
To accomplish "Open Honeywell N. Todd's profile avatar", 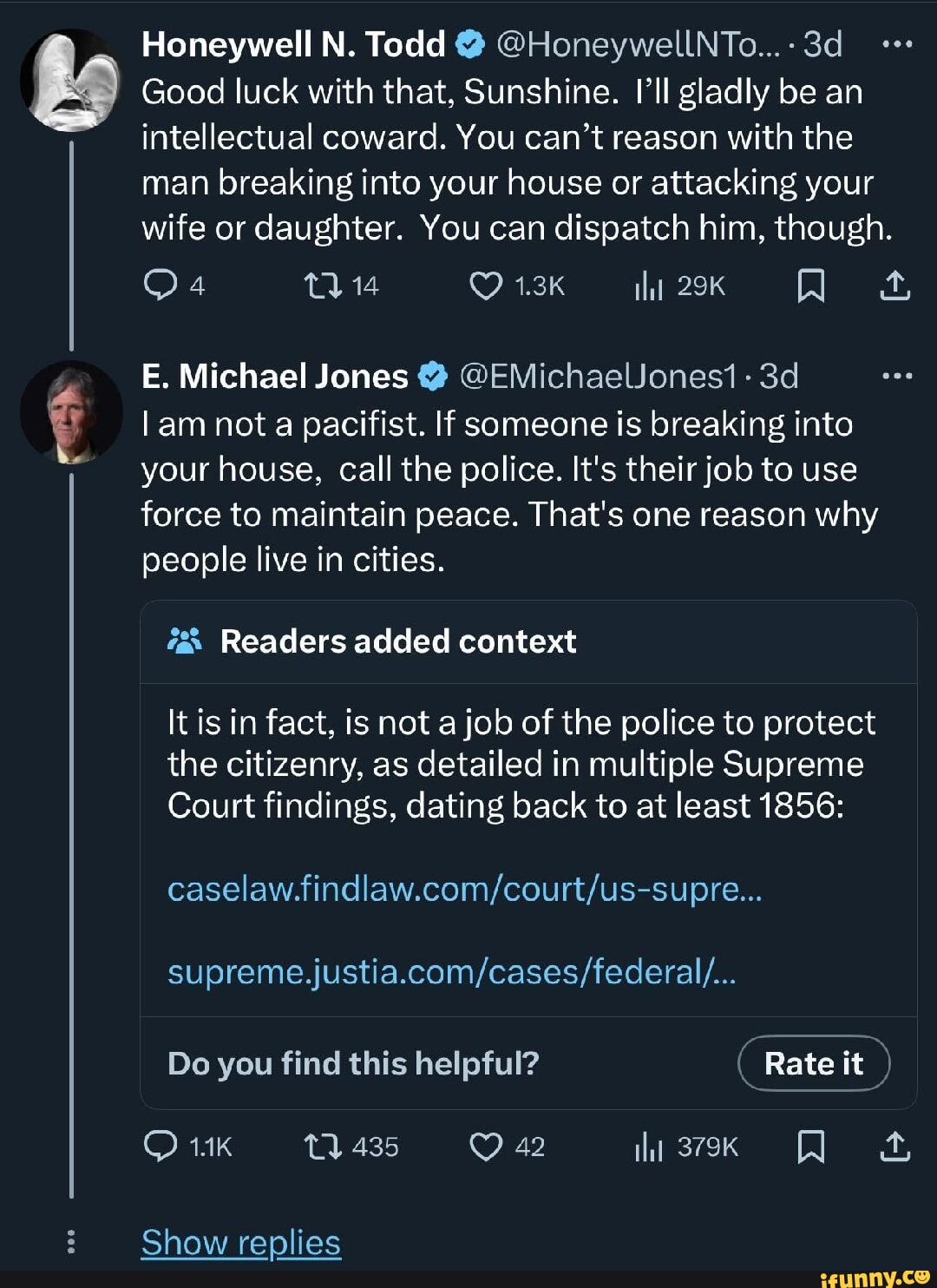I will (x=71, y=80).
